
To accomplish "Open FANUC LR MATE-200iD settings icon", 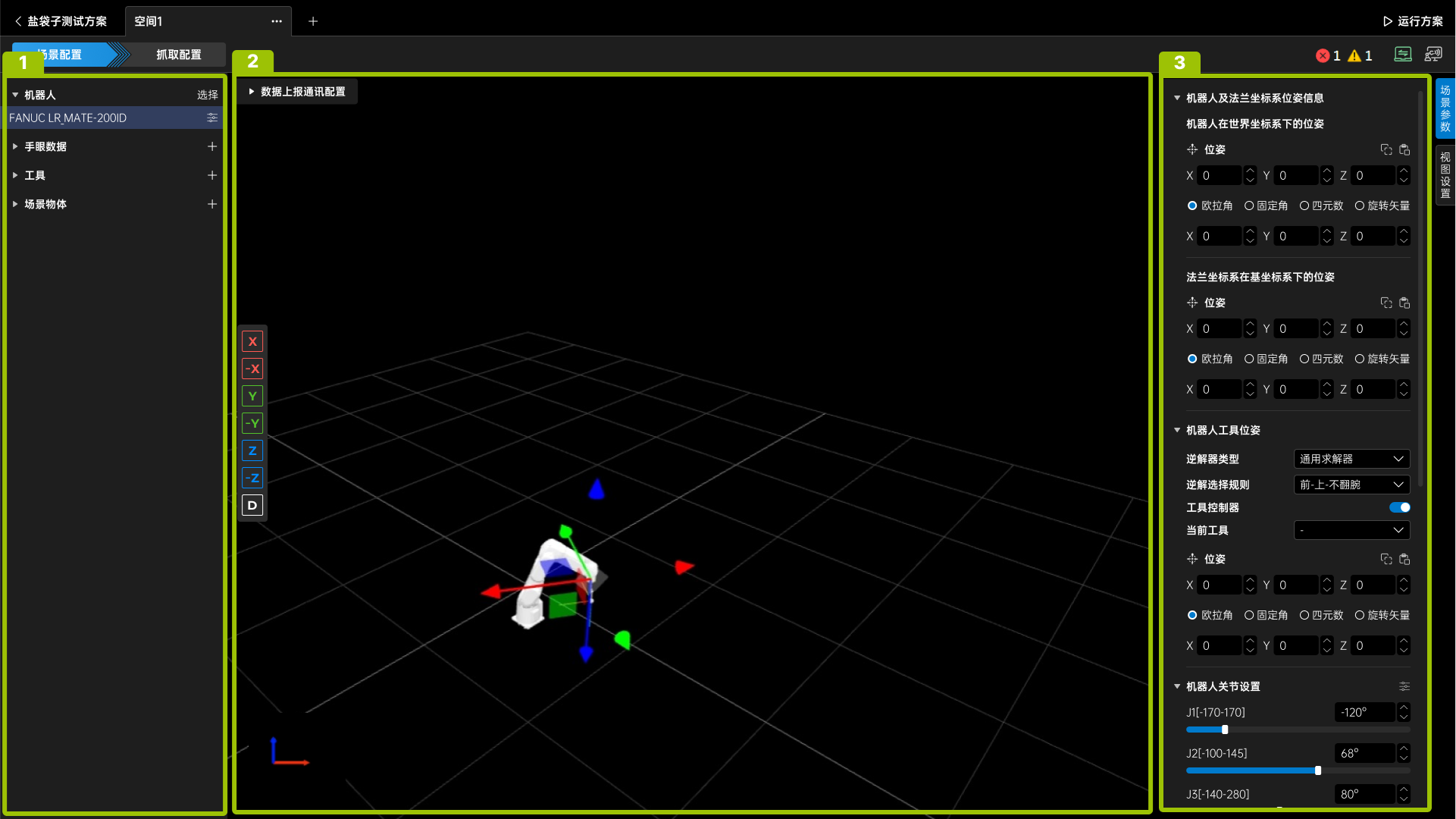I will (212, 118).
